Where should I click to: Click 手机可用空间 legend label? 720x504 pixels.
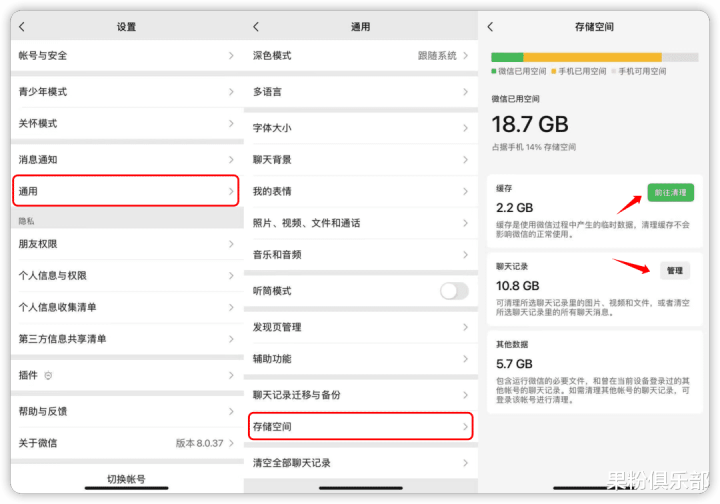coord(642,71)
